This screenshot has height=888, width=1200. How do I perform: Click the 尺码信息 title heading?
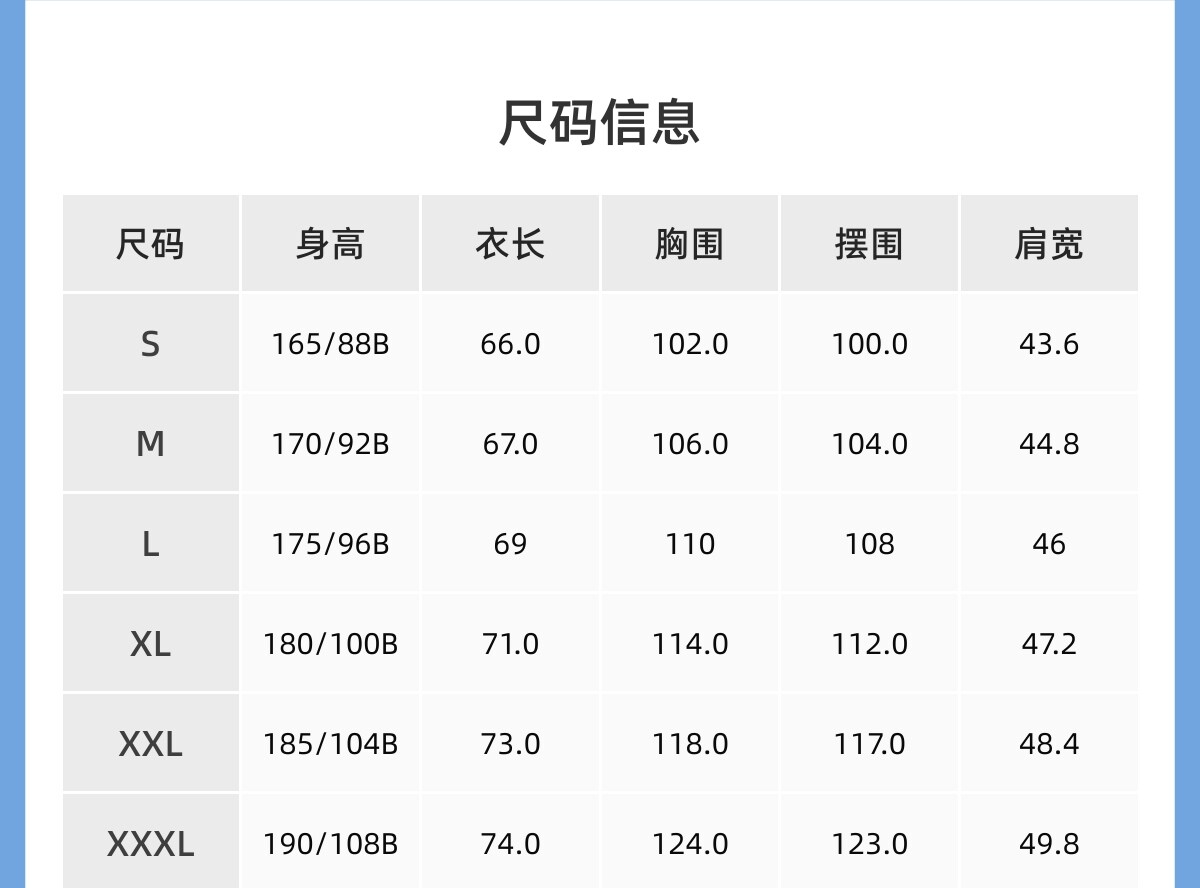click(x=599, y=122)
